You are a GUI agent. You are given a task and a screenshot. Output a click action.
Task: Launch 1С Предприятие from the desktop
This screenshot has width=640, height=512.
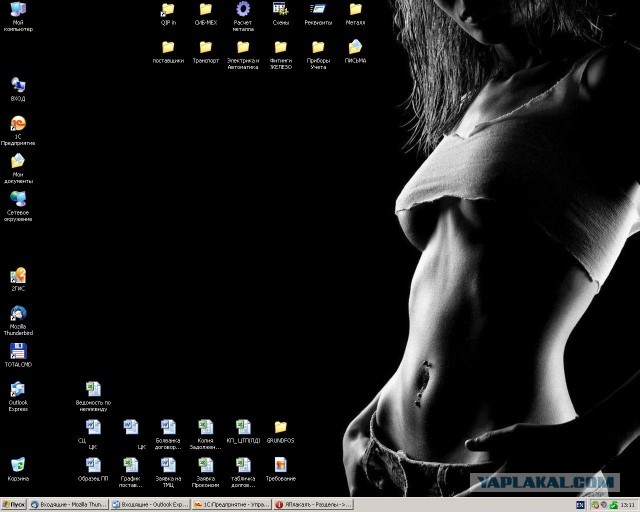tap(18, 123)
